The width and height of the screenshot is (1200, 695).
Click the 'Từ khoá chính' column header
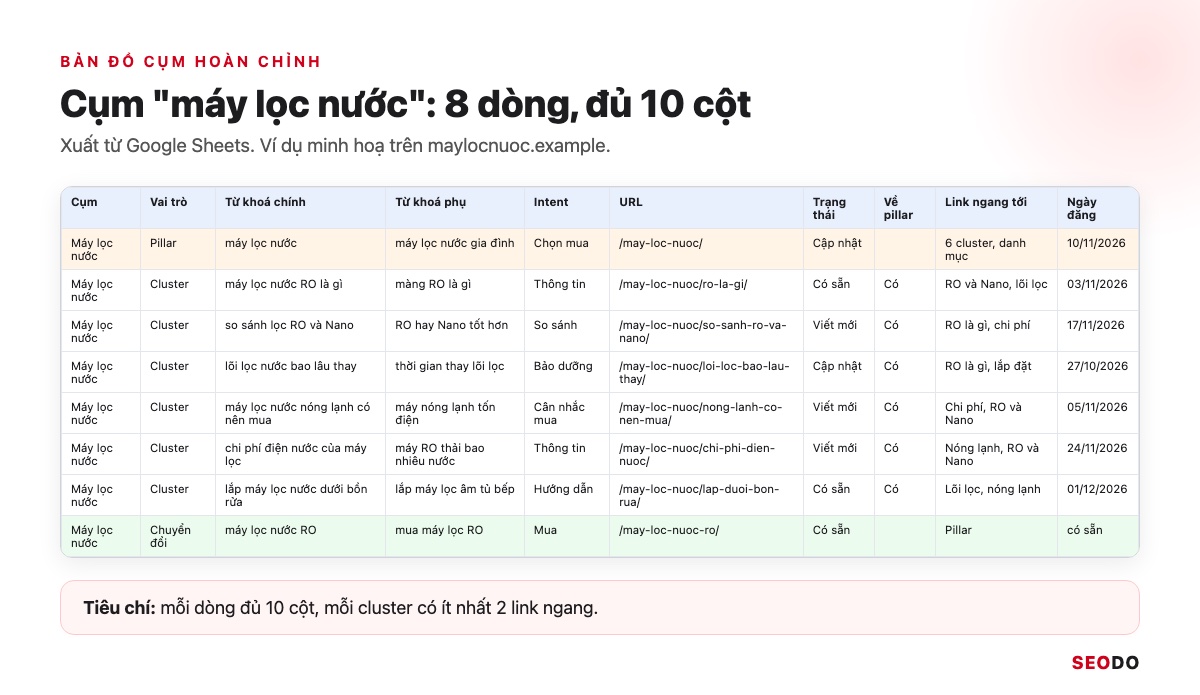point(300,208)
